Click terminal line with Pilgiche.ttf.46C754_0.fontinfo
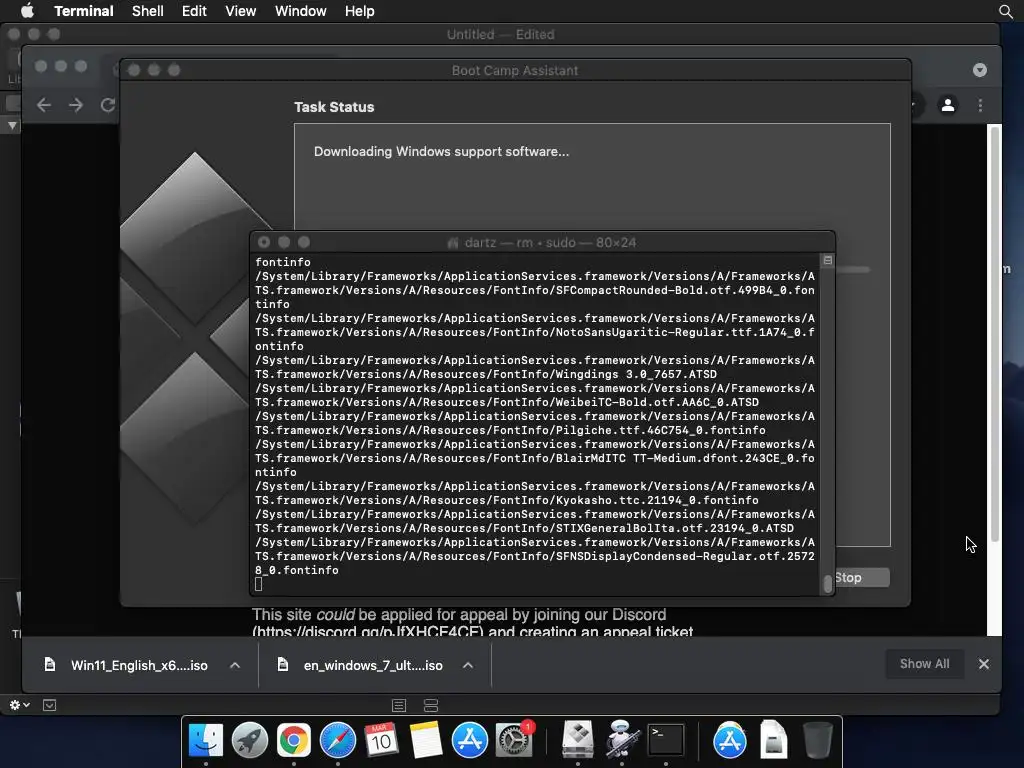 click(x=510, y=430)
